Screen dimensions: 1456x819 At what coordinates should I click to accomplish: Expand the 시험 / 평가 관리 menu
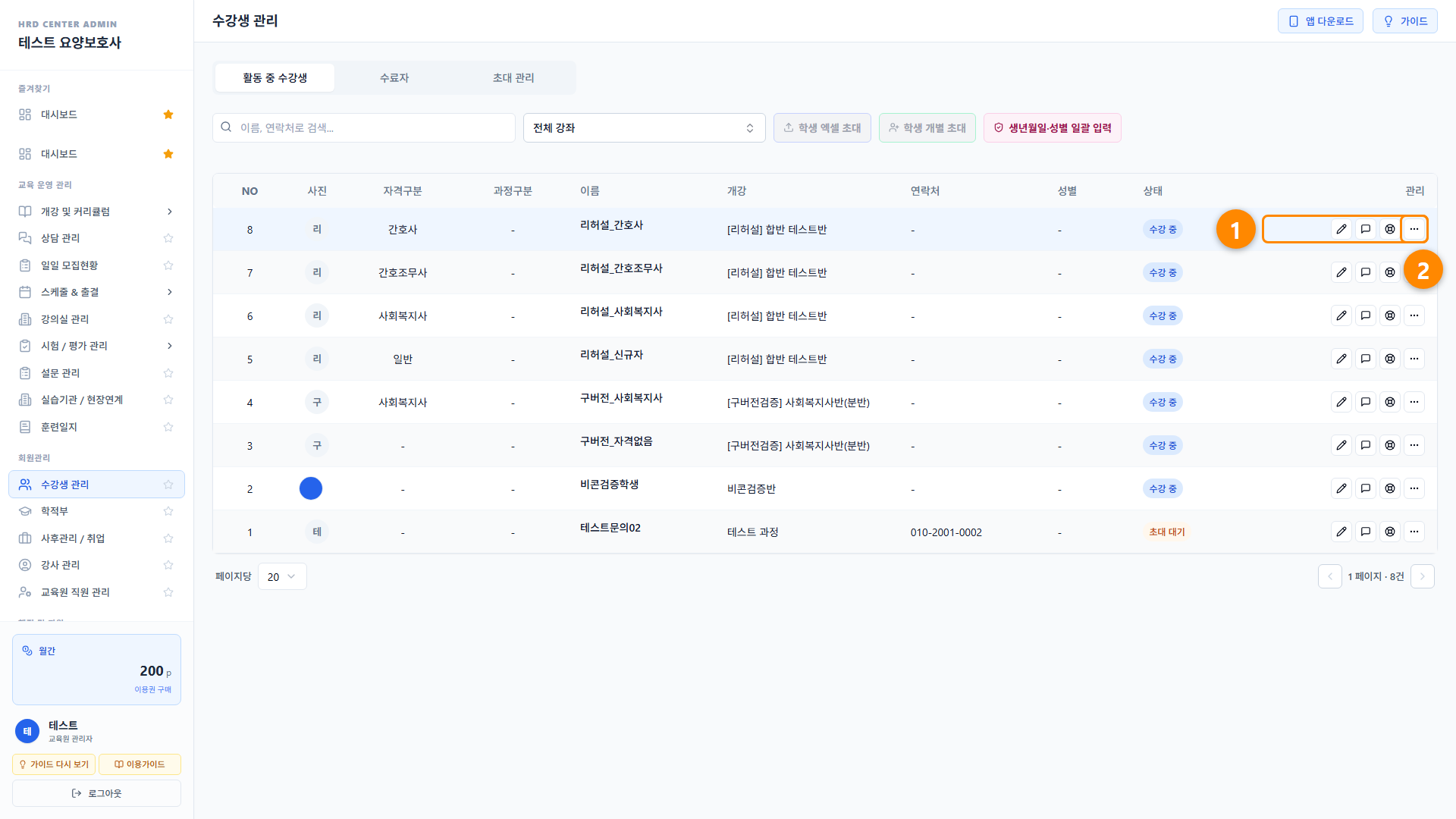pyautogui.click(x=96, y=346)
